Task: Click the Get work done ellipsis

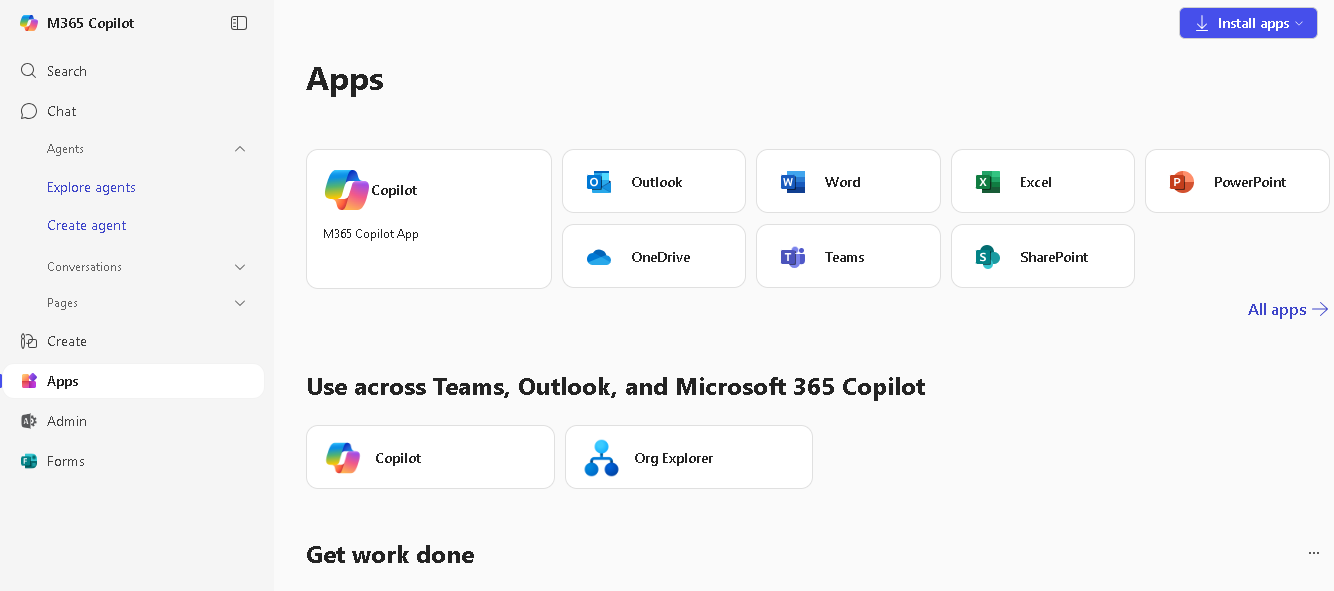Action: pos(1314,553)
